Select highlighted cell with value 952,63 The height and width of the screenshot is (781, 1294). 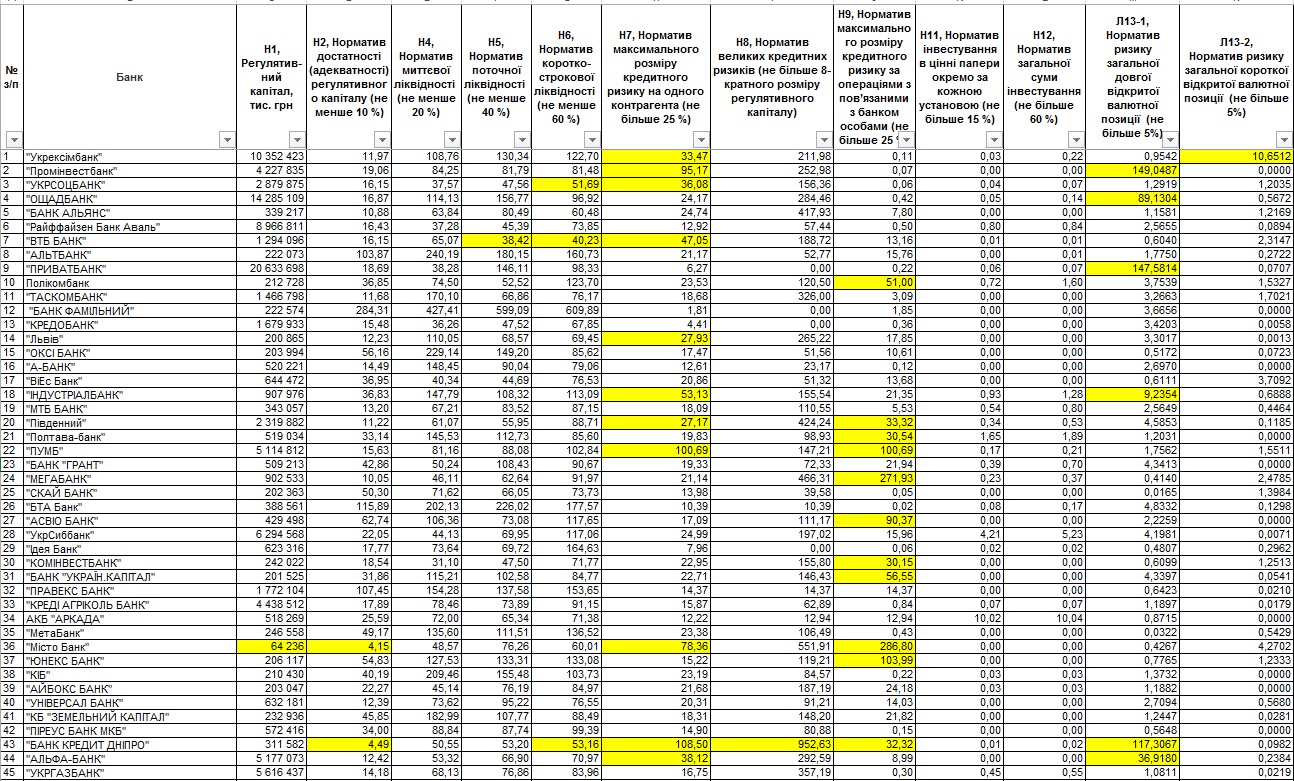(771, 745)
